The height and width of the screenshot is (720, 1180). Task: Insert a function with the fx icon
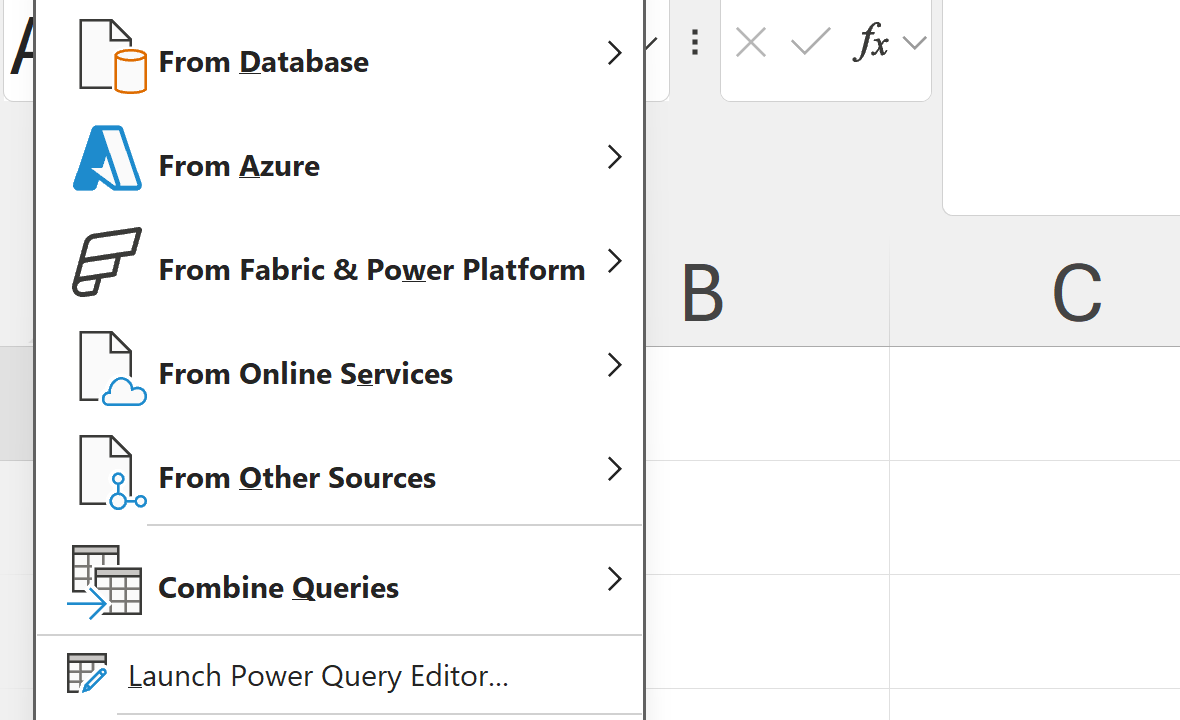[x=870, y=42]
